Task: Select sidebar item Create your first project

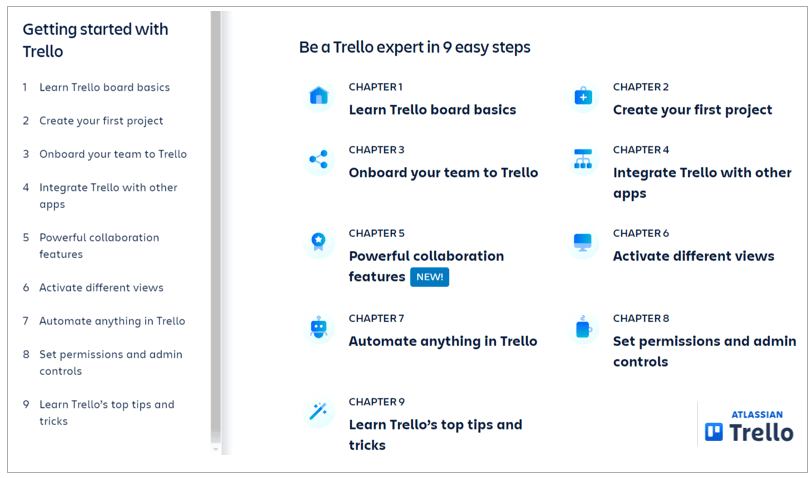Action: click(101, 121)
